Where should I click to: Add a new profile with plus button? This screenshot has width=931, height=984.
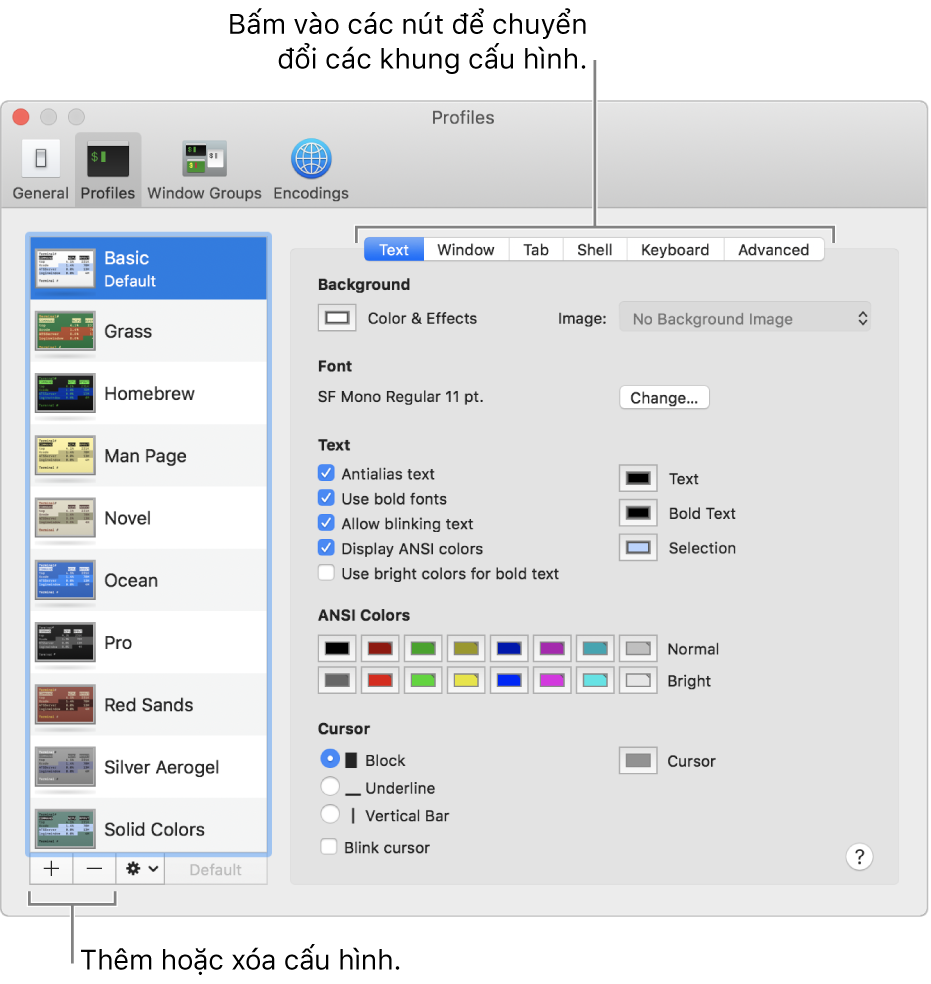tap(51, 869)
